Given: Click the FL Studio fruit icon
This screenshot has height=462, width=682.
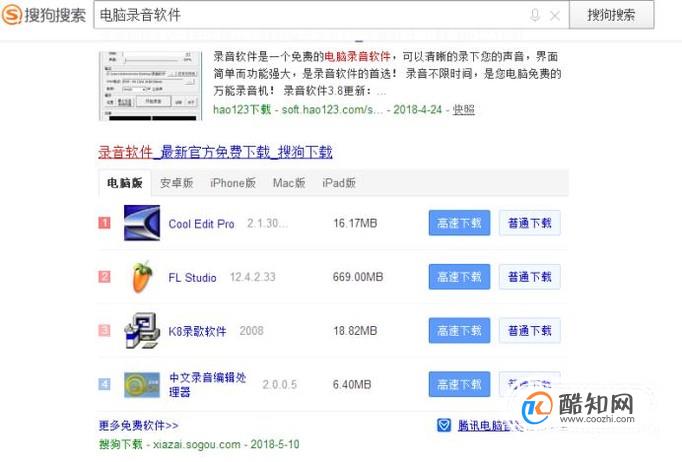Looking at the screenshot, I should coord(142,277).
